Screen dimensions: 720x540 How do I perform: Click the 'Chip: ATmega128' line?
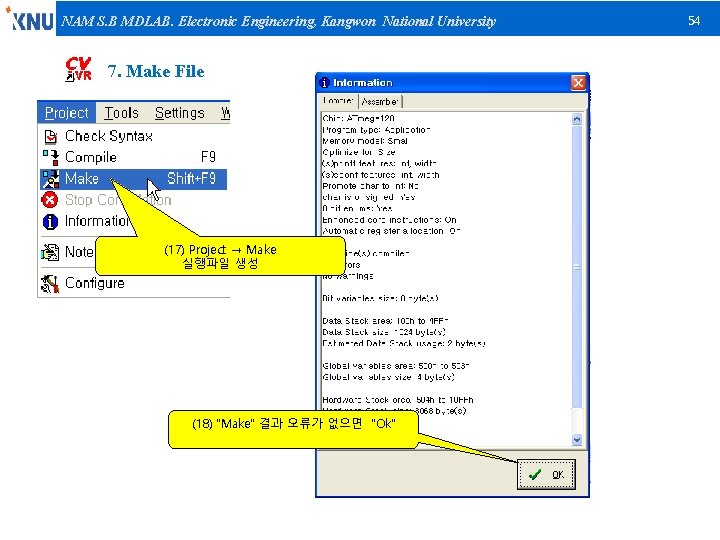click(x=358, y=118)
